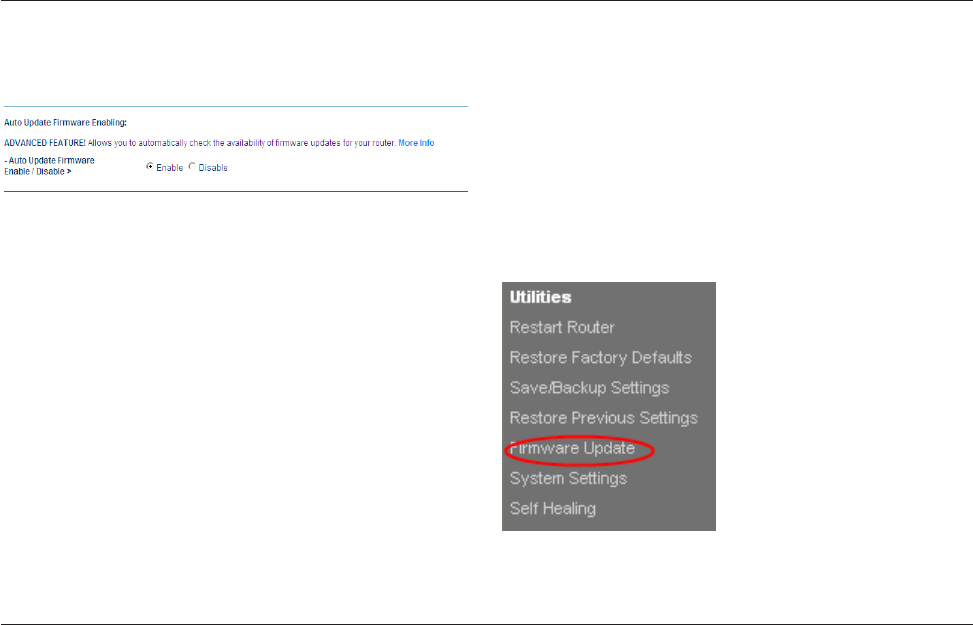The width and height of the screenshot is (973, 625).
Task: Click the Utilities menu heading
Action: [540, 297]
